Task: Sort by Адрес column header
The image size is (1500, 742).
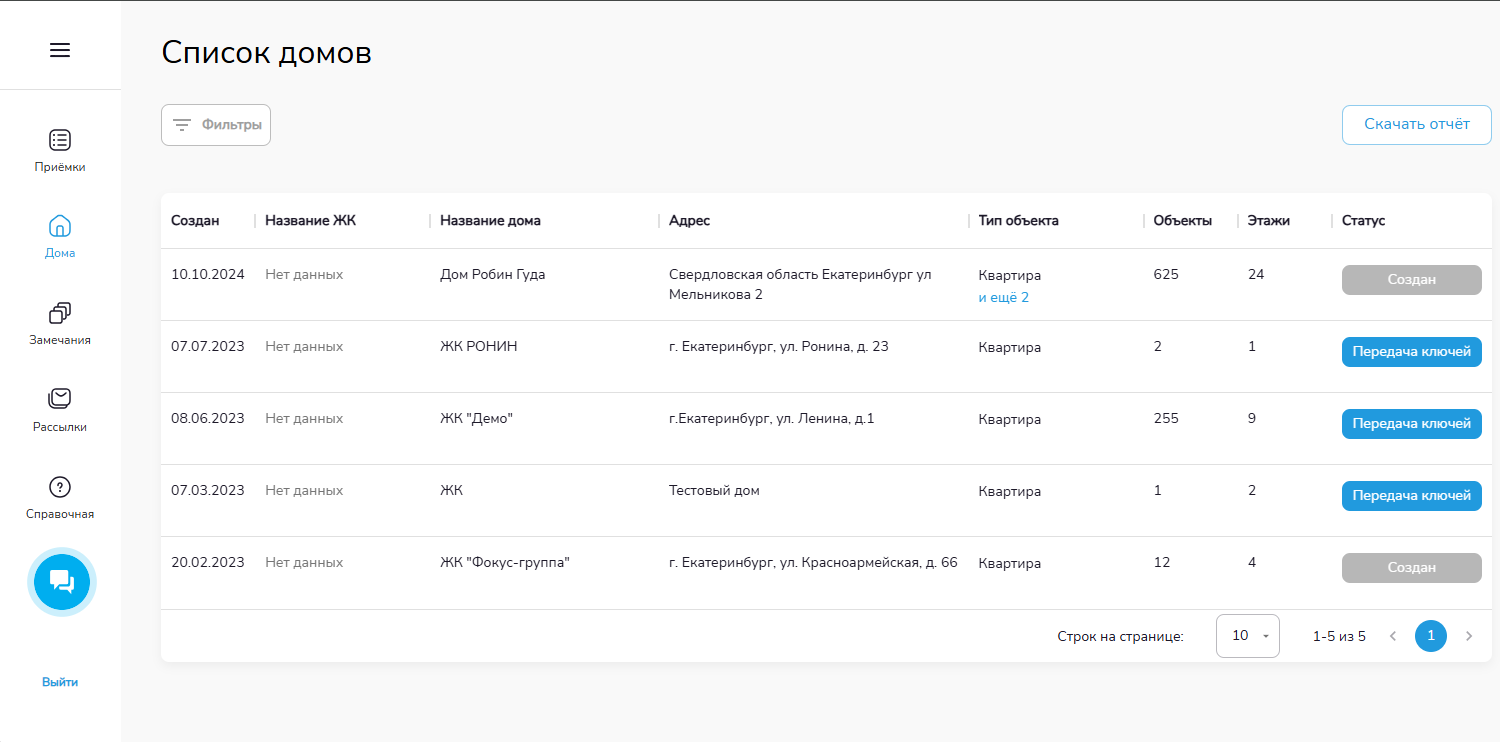Action: point(689,221)
